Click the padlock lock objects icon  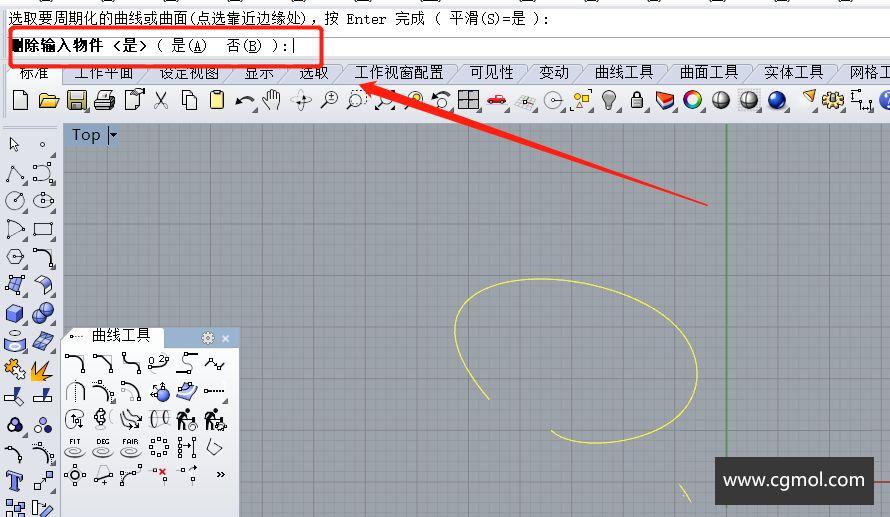[637, 100]
